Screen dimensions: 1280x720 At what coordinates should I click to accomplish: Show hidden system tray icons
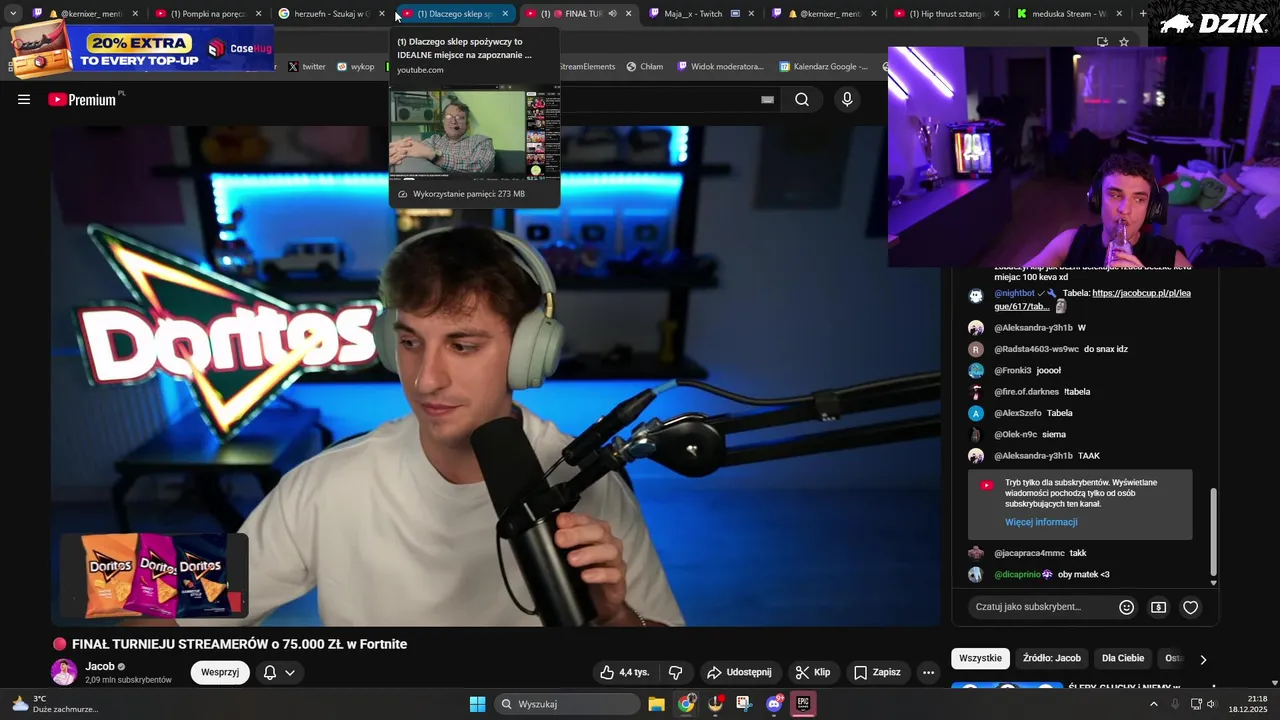pyautogui.click(x=1153, y=704)
